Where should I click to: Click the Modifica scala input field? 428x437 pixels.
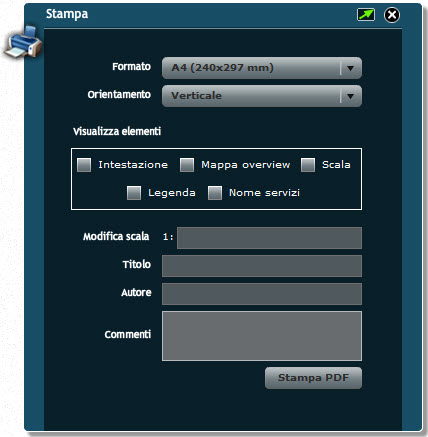[x=269, y=238]
